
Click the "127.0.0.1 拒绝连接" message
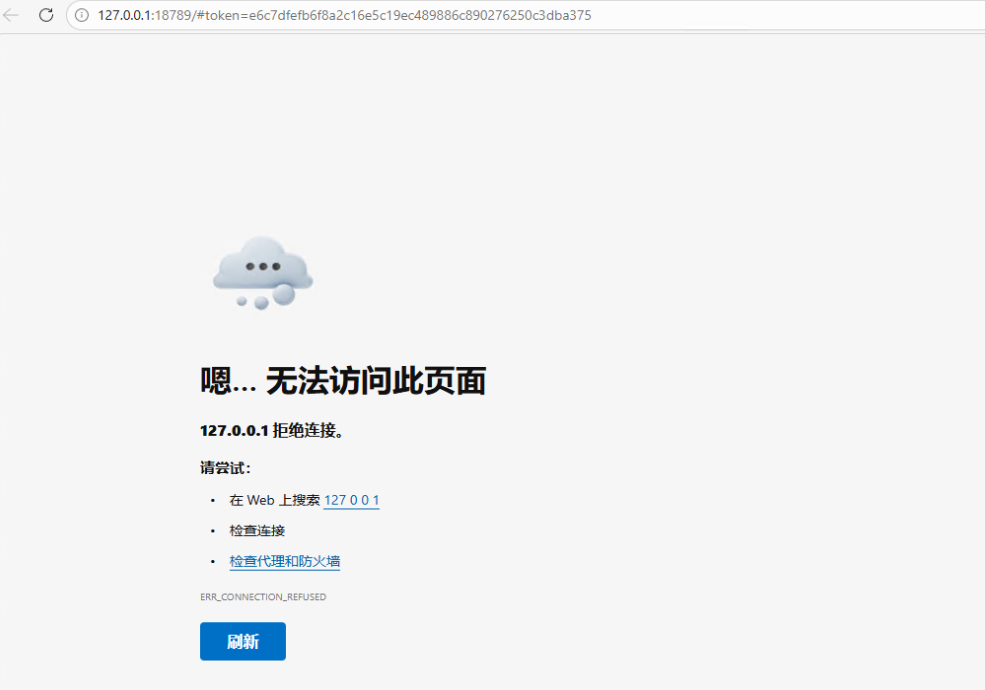coord(272,431)
